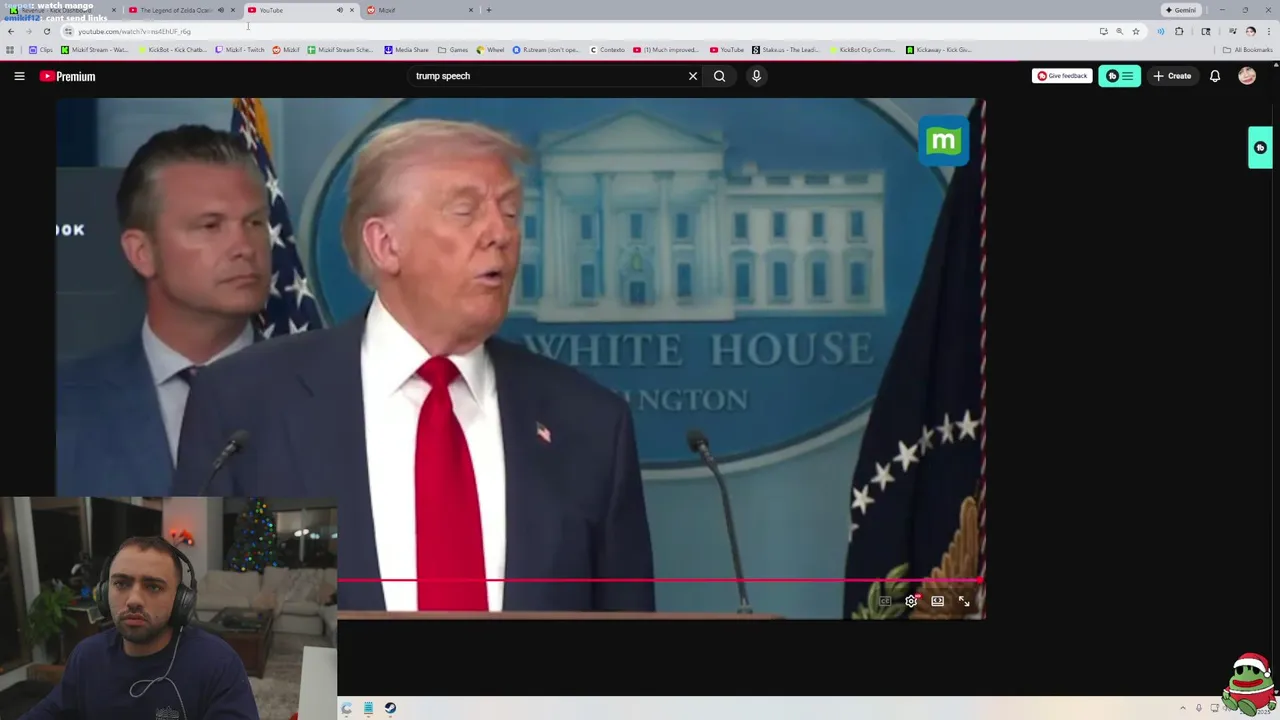This screenshot has height=720, width=1280.
Task: Open the Contexto bookmark
Action: coord(607,50)
